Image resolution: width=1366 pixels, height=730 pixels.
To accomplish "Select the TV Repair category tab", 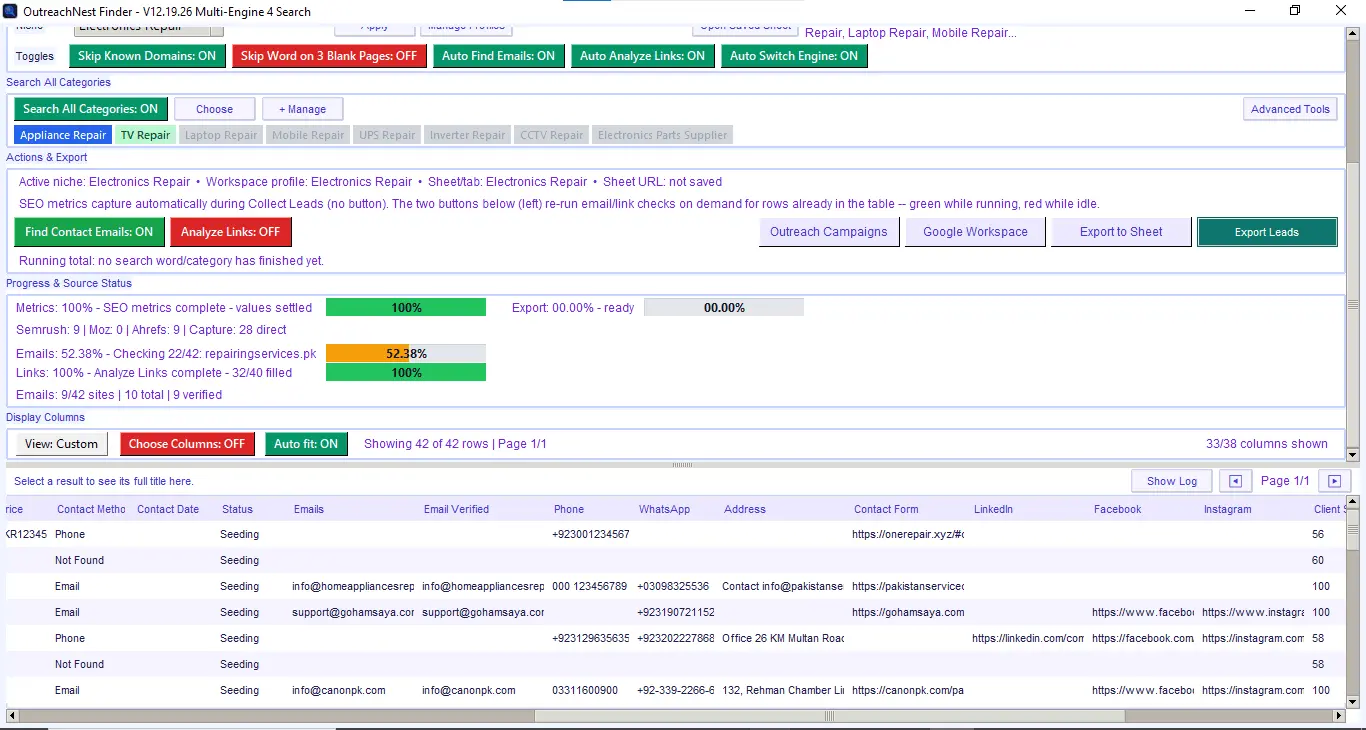I will pos(146,135).
